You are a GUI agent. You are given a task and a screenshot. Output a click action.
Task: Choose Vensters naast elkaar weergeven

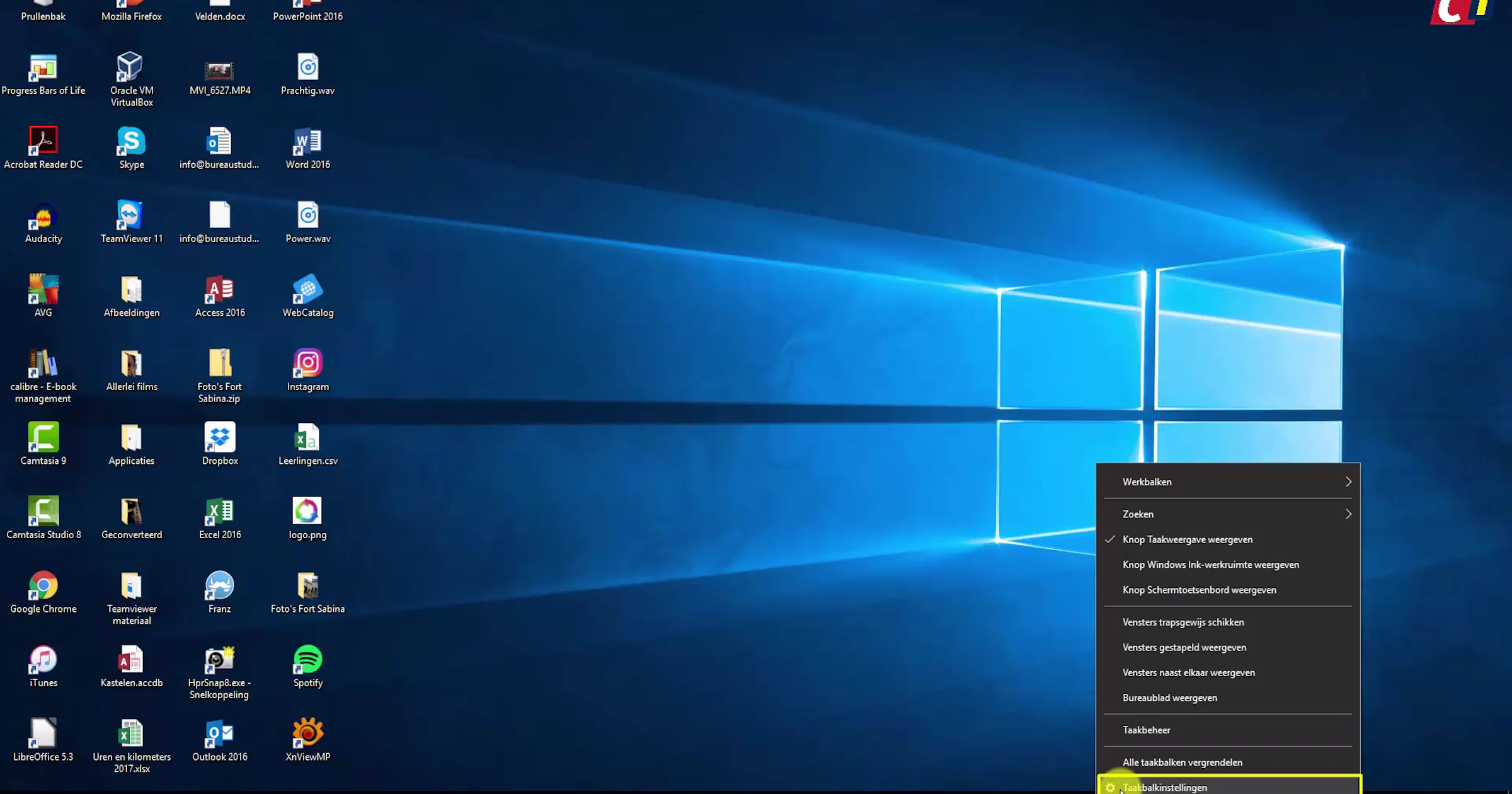coord(1189,672)
